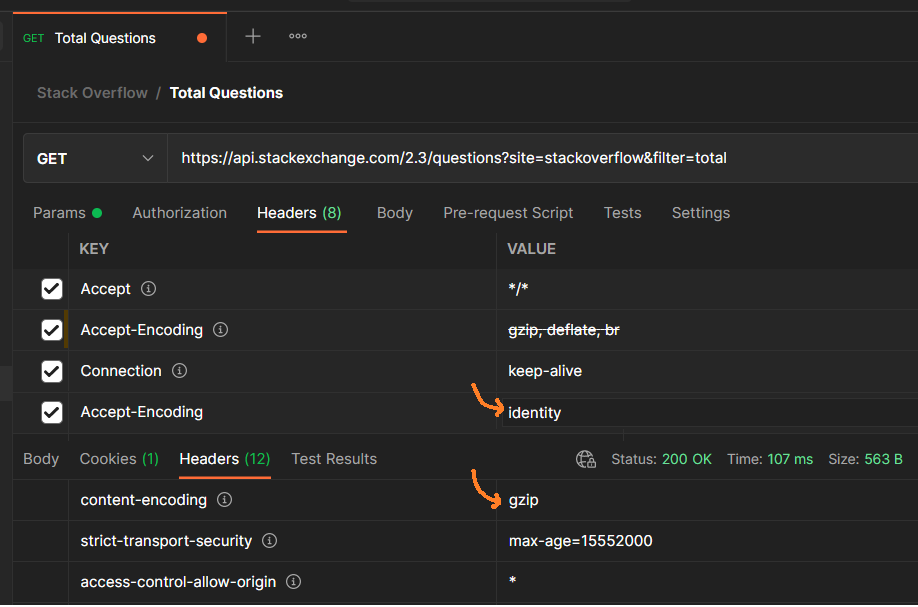Open the Params tab
The image size is (918, 607).
(x=67, y=212)
